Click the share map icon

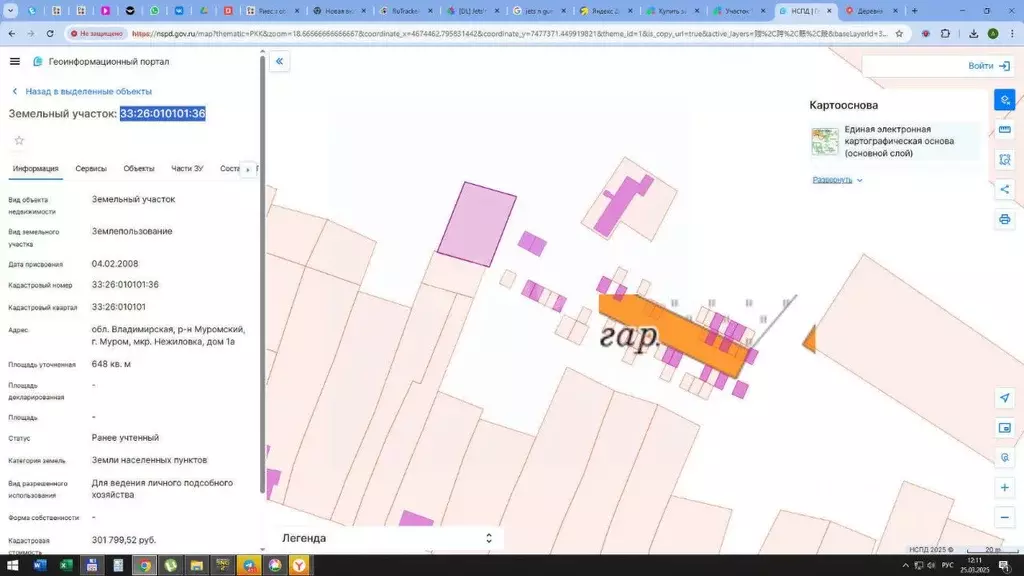point(1005,189)
